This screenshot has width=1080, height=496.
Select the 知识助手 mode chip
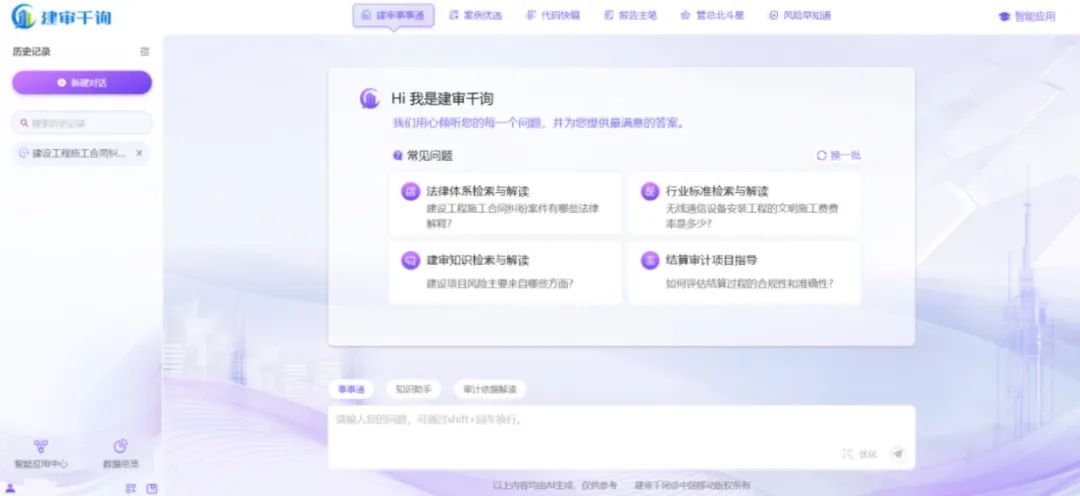tap(412, 389)
